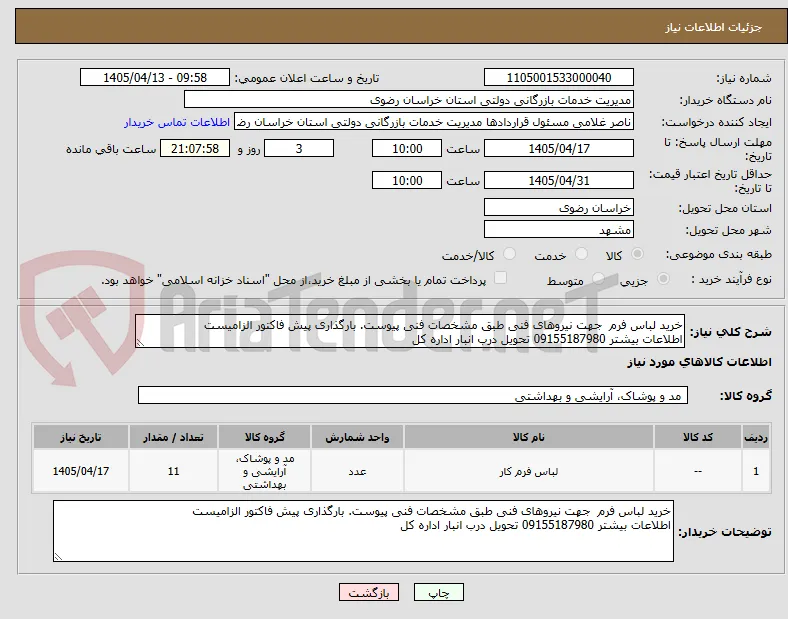The height and width of the screenshot is (619, 788).
Task: Click the price validity hour 10:00 field
Action: (x=407, y=180)
